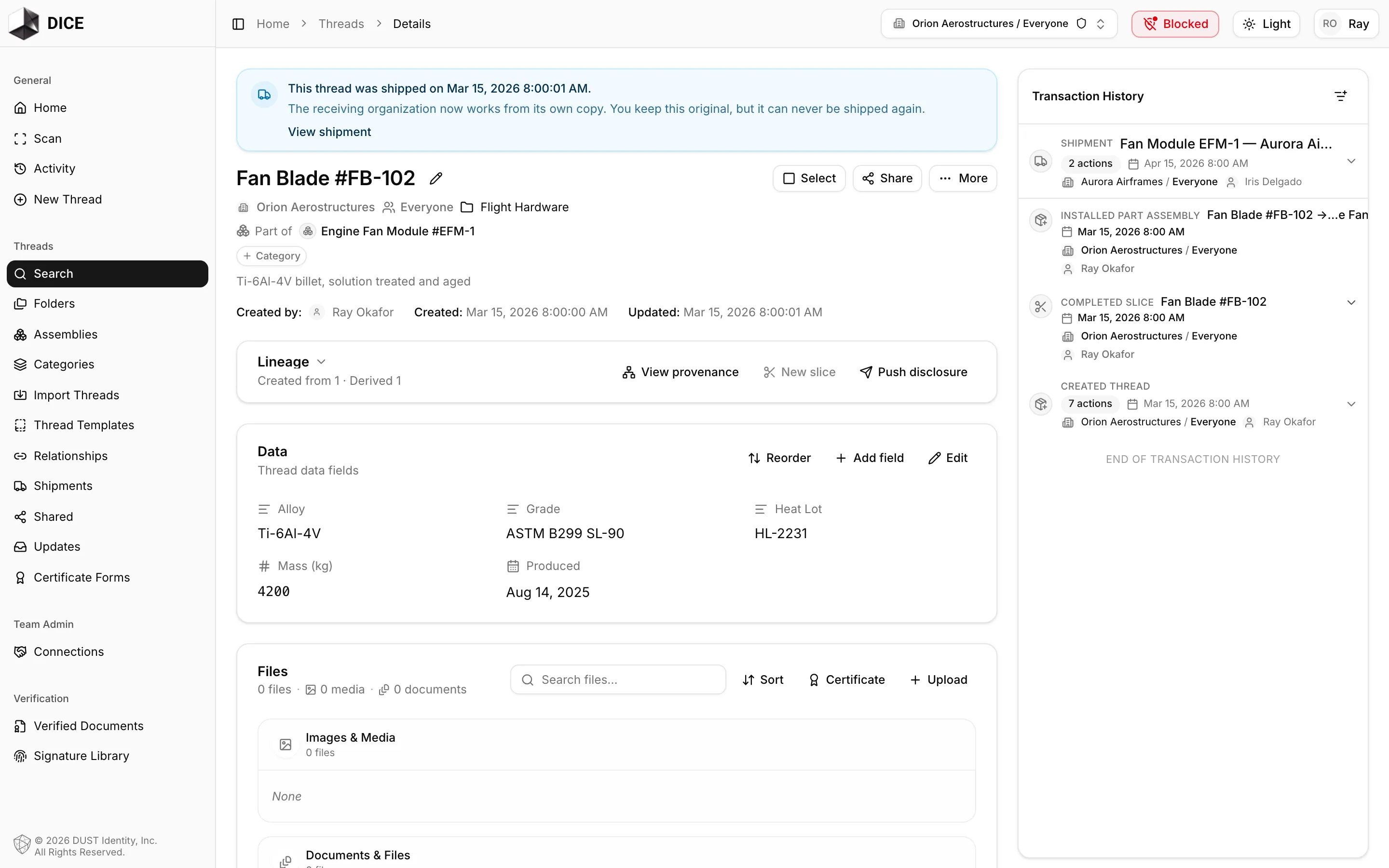Click the Ray Okafor creator avatar icon
Image resolution: width=1389 pixels, height=868 pixels.
coord(317,312)
